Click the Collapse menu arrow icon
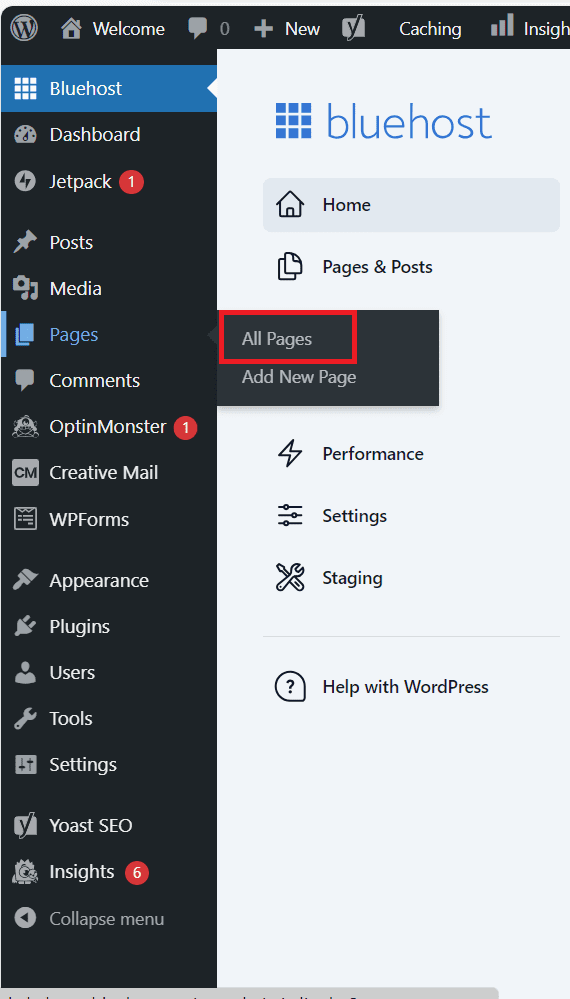Viewport: 570px width, 999px height. click(25, 919)
